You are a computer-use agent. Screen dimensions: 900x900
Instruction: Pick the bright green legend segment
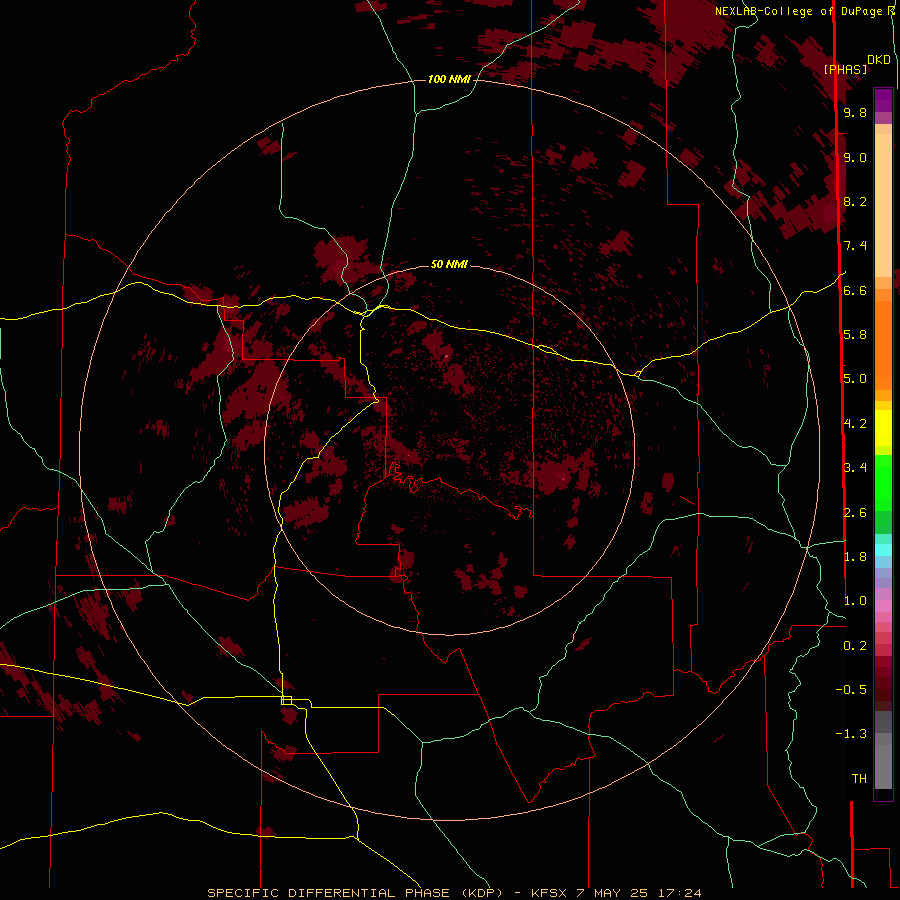click(883, 482)
